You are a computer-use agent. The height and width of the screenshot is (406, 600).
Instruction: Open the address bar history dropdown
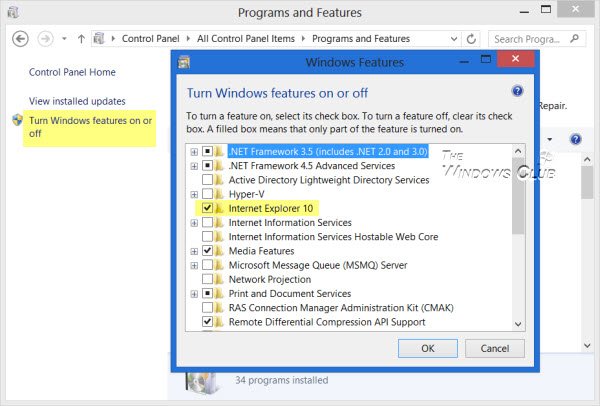tap(454, 39)
